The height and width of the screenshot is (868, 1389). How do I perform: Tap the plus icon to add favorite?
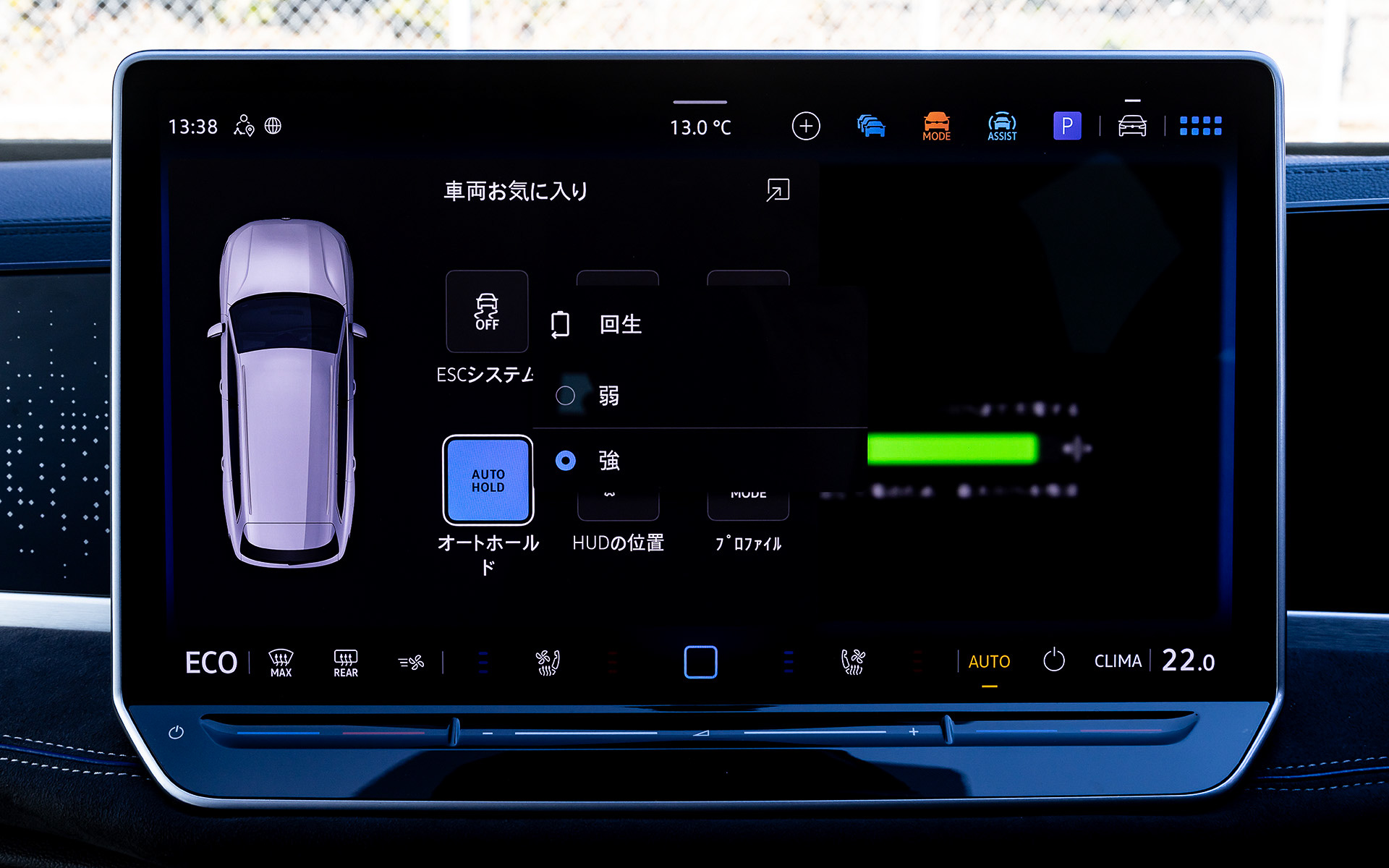(x=805, y=125)
